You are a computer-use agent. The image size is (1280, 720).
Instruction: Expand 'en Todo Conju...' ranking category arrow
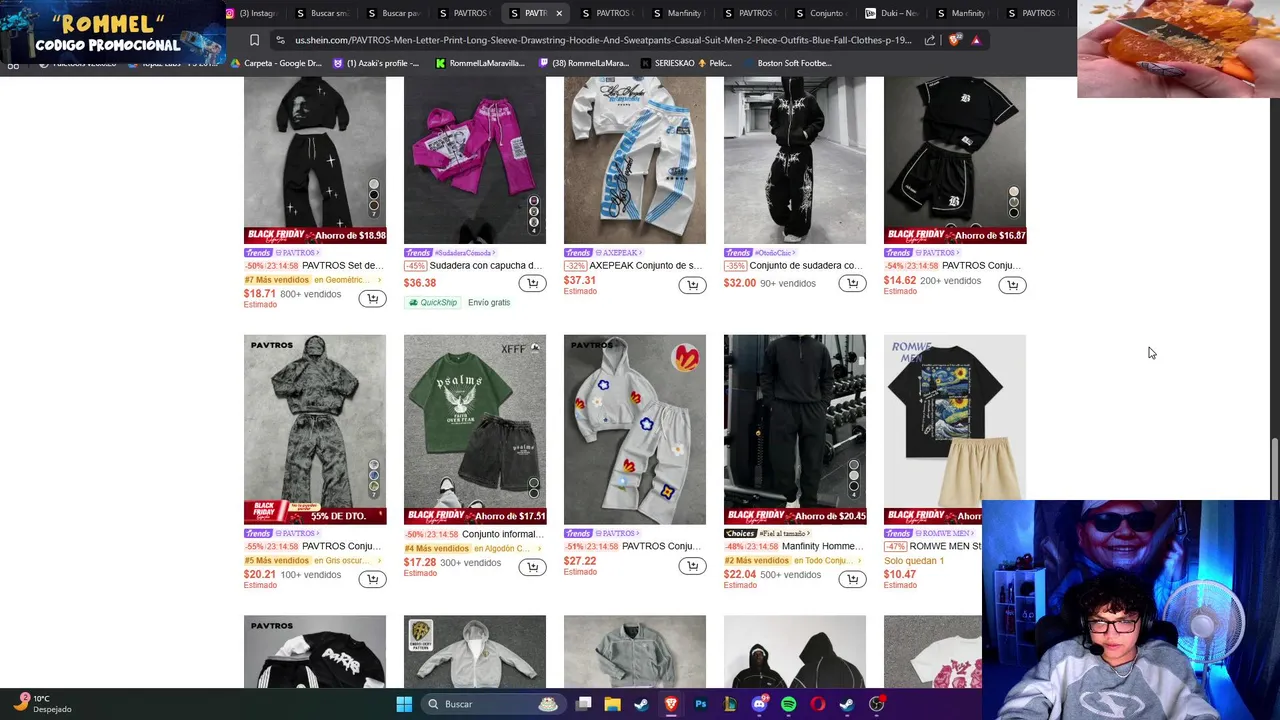point(859,561)
